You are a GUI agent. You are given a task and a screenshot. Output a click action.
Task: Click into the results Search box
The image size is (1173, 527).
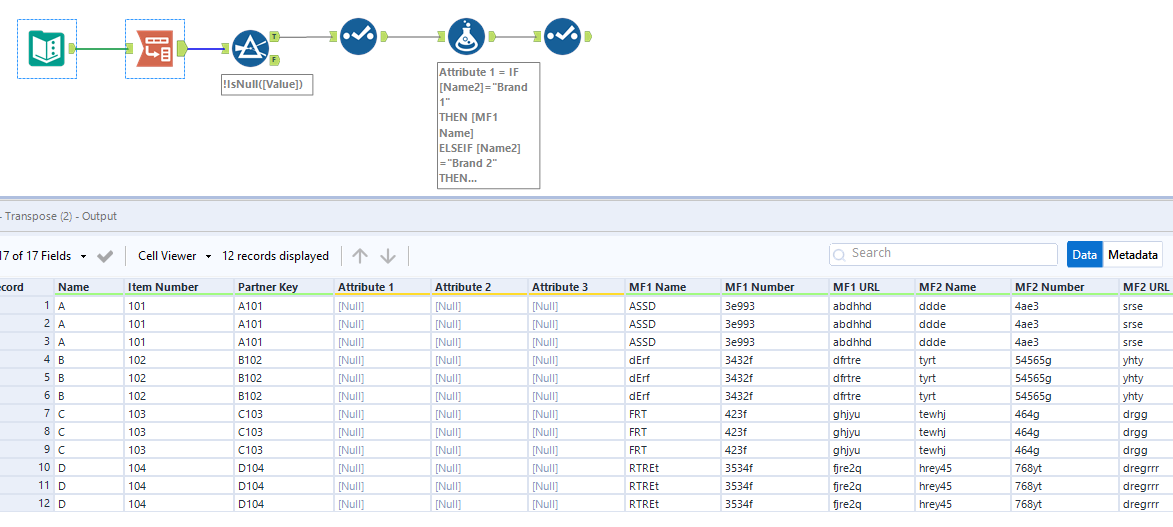pos(950,254)
